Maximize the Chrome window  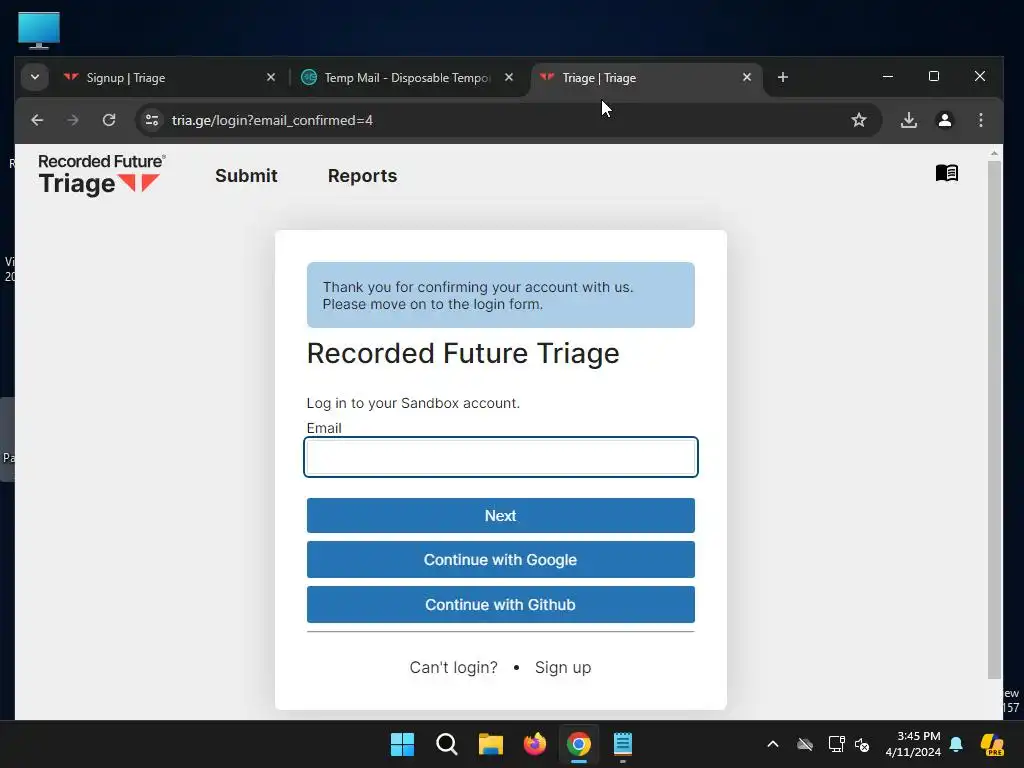point(934,76)
